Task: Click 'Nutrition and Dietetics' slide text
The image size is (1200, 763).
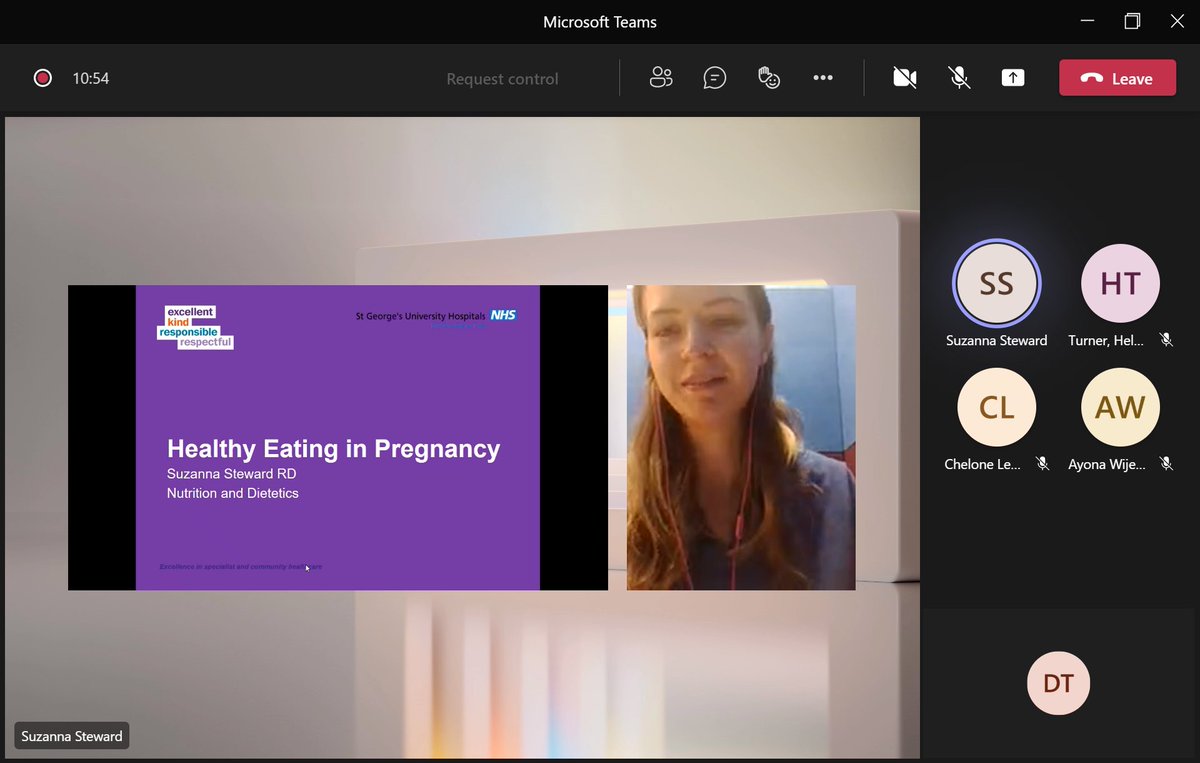Action: (233, 493)
